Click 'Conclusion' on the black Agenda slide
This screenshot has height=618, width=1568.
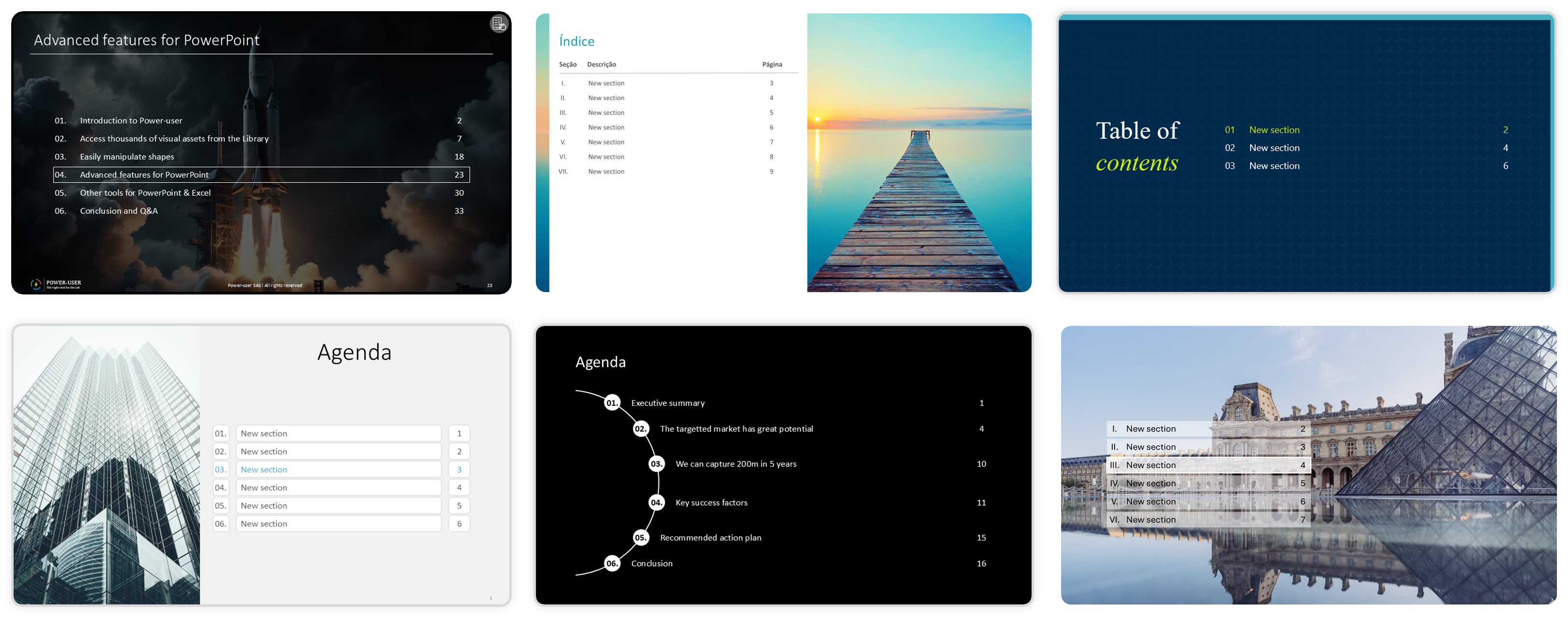[652, 564]
